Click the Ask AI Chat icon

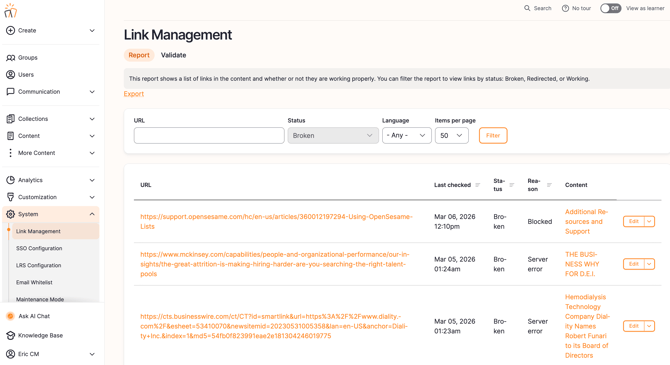pos(10,316)
